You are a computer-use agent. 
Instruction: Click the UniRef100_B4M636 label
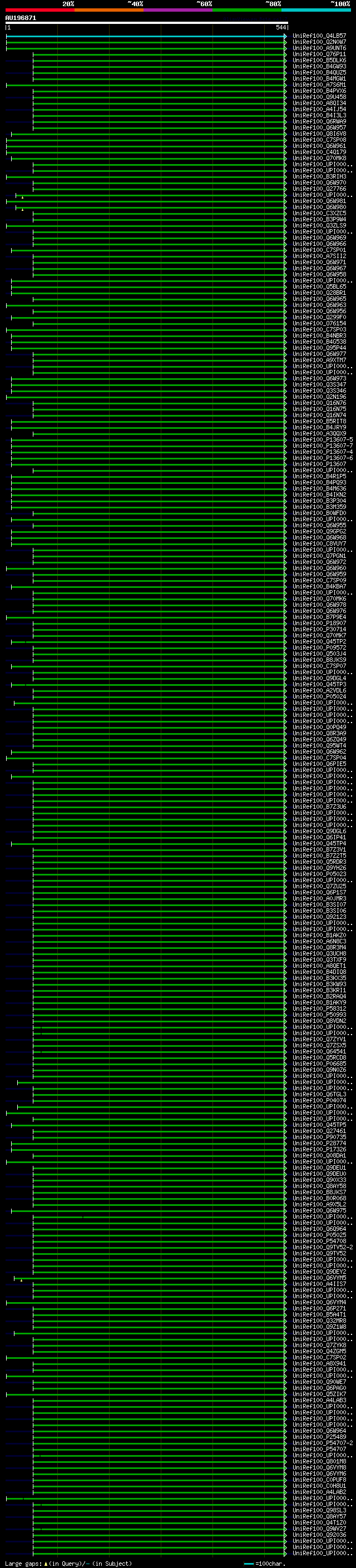tap(319, 488)
